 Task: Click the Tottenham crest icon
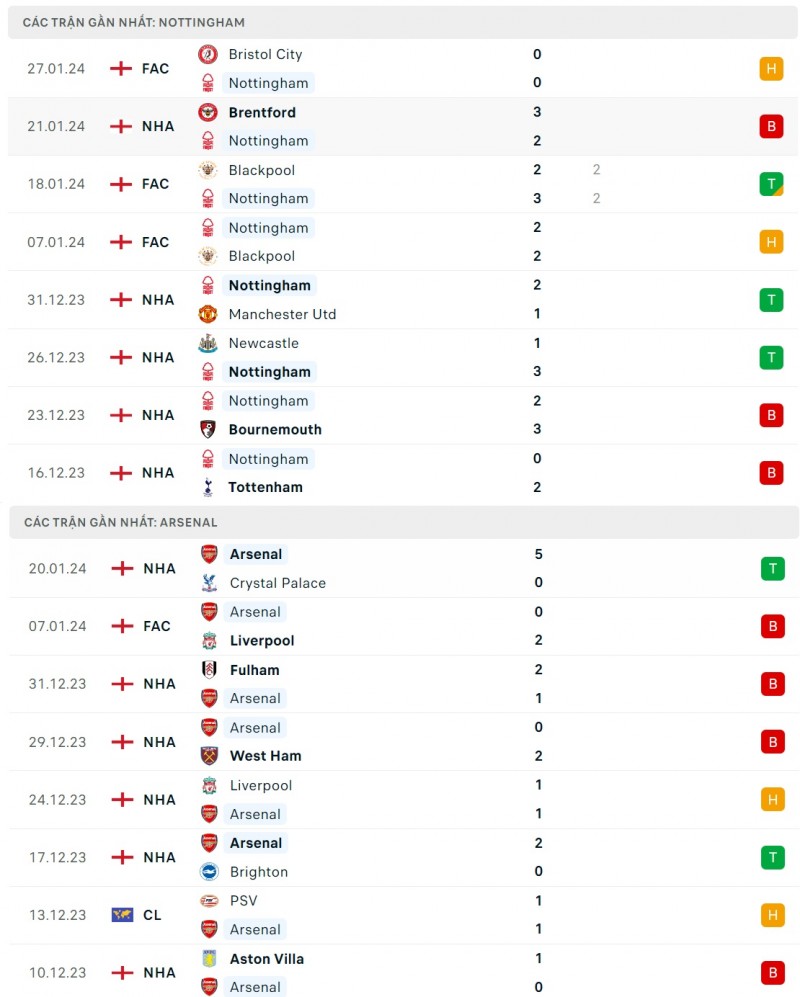coord(208,487)
